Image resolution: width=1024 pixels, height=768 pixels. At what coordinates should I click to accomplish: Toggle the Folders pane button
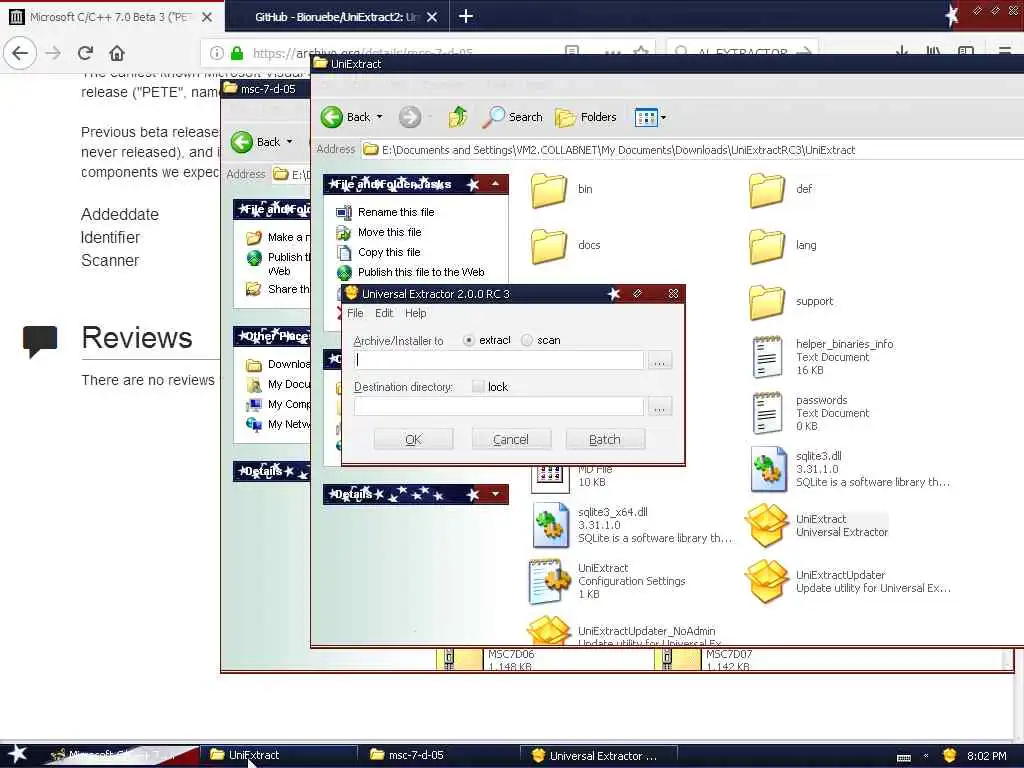586,117
